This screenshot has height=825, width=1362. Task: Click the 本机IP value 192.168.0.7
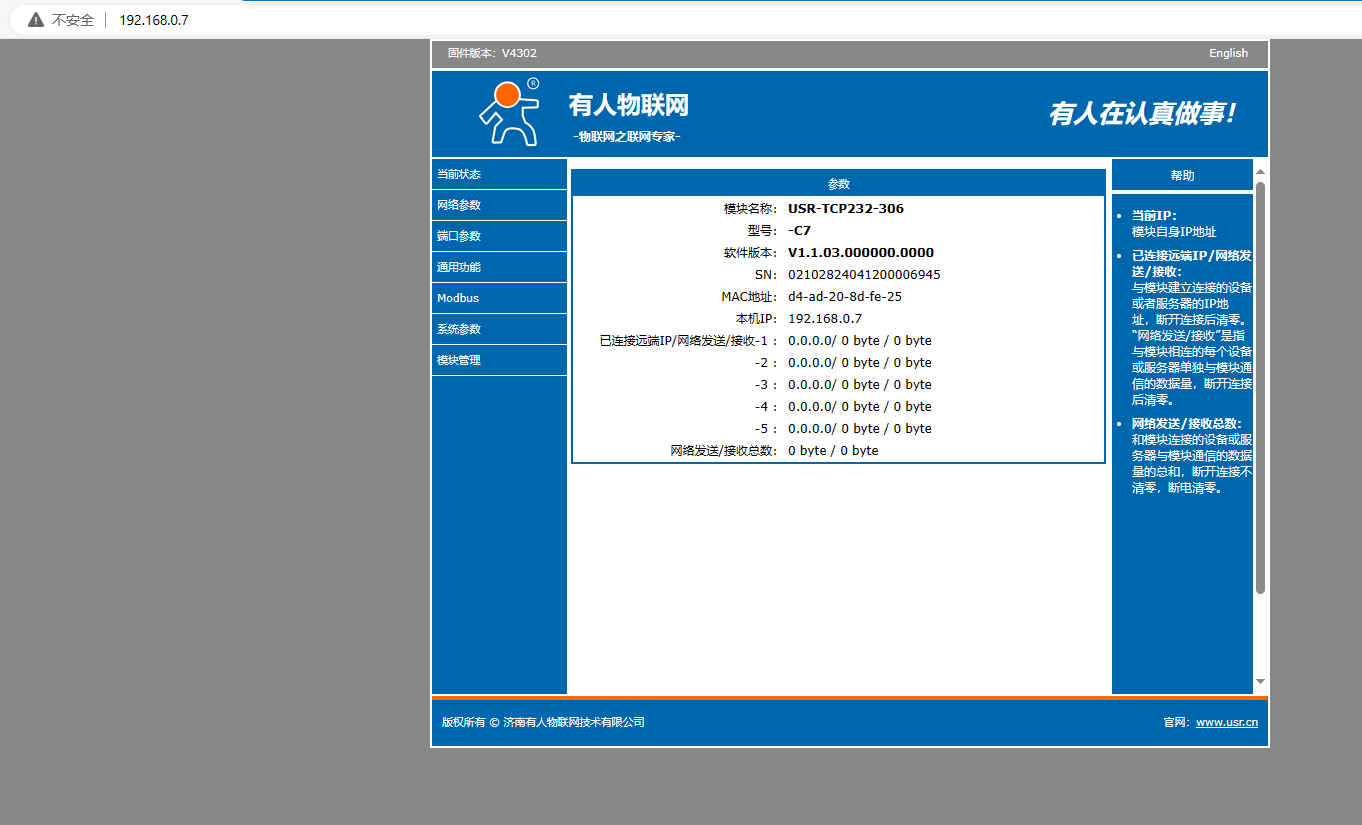pyautogui.click(x=825, y=319)
